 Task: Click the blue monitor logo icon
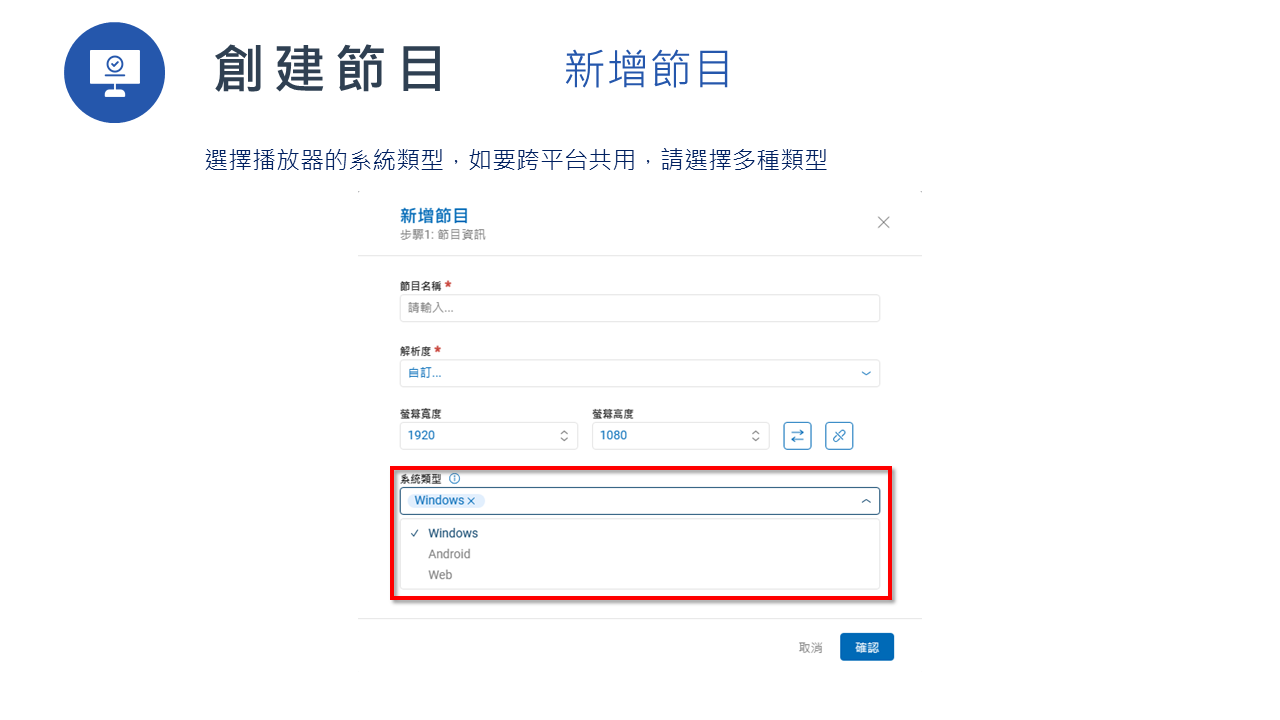(114, 72)
